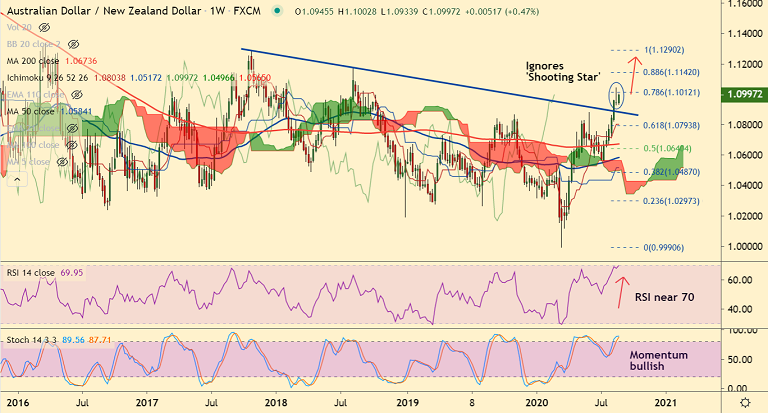768x413 pixels.
Task: Click the RSI value 69.95
Action: point(72,273)
